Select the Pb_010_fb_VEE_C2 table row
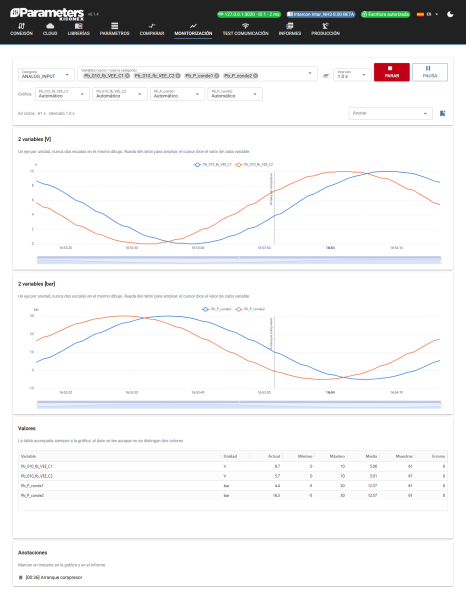 (x=233, y=476)
